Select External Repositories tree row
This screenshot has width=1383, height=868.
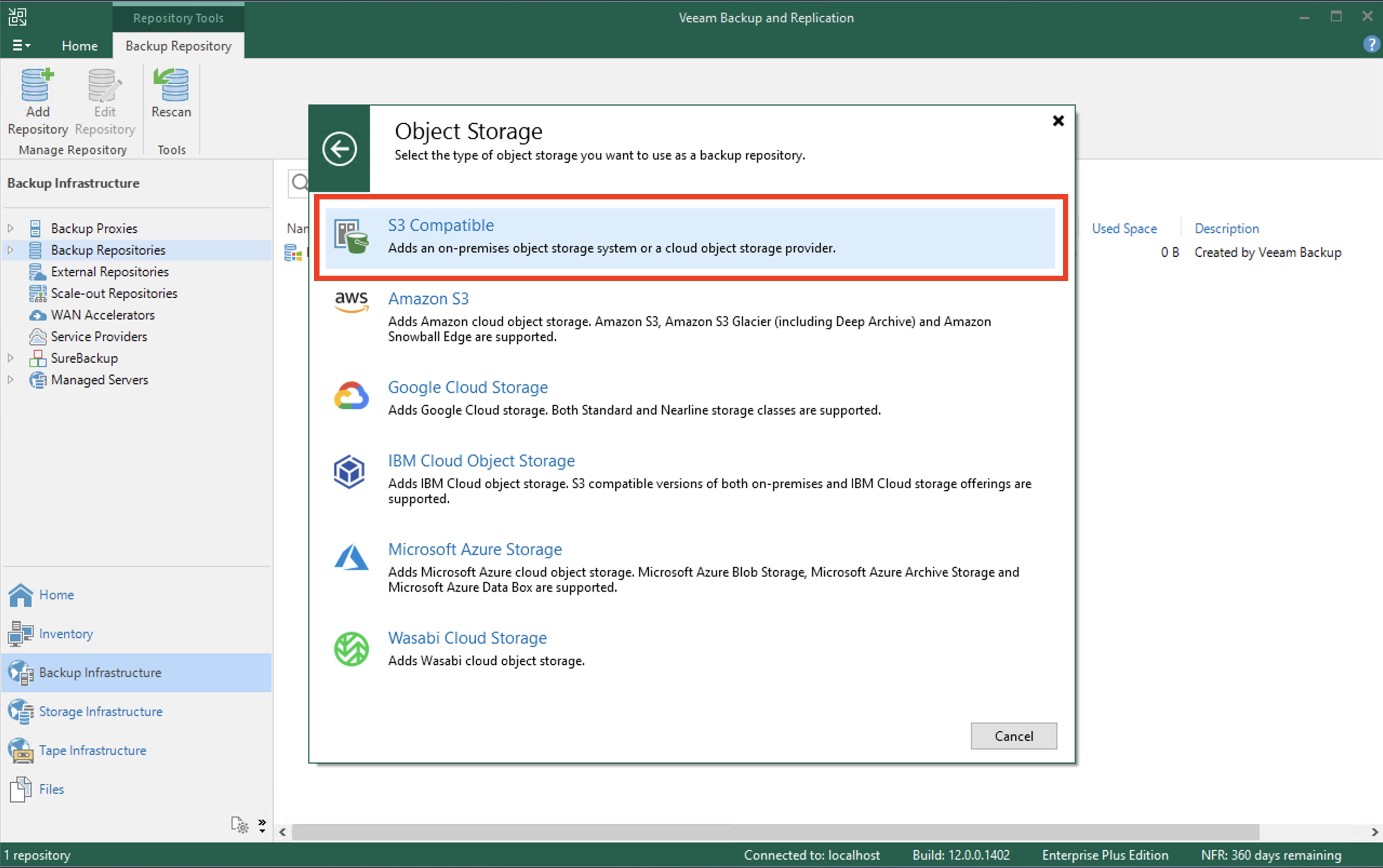click(x=137, y=271)
